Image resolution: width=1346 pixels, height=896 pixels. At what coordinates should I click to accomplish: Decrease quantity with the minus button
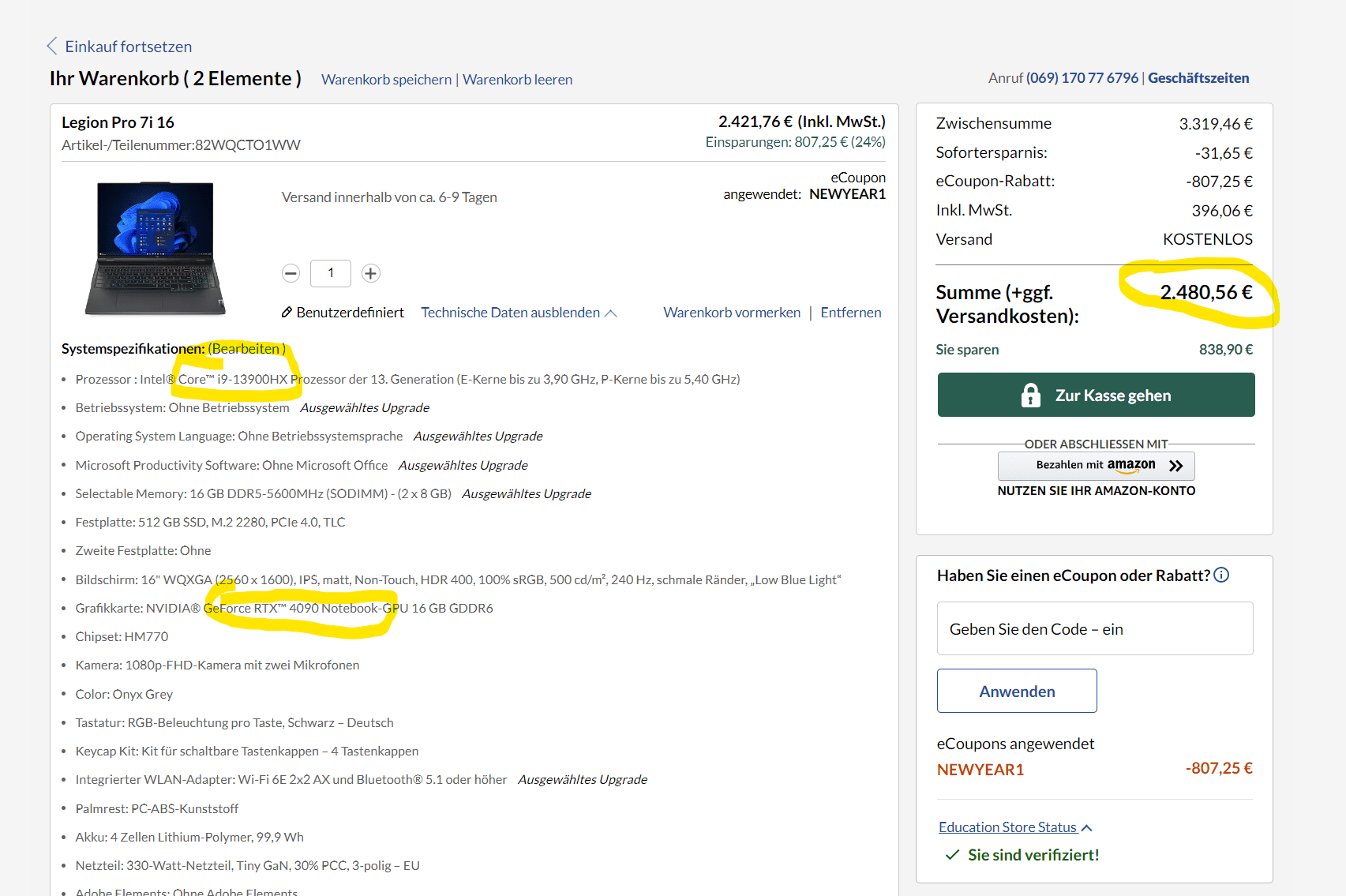point(291,273)
